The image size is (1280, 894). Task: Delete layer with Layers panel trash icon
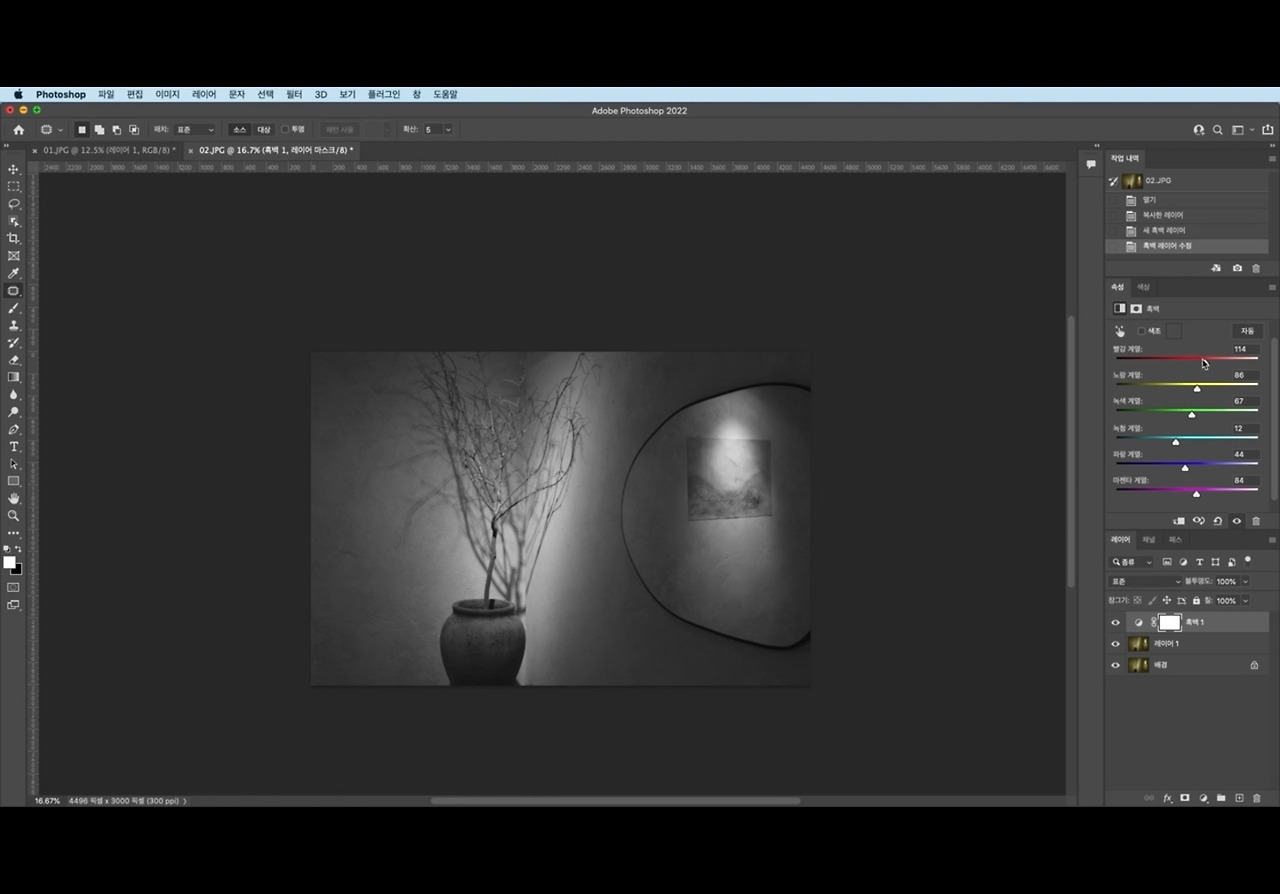click(1257, 798)
